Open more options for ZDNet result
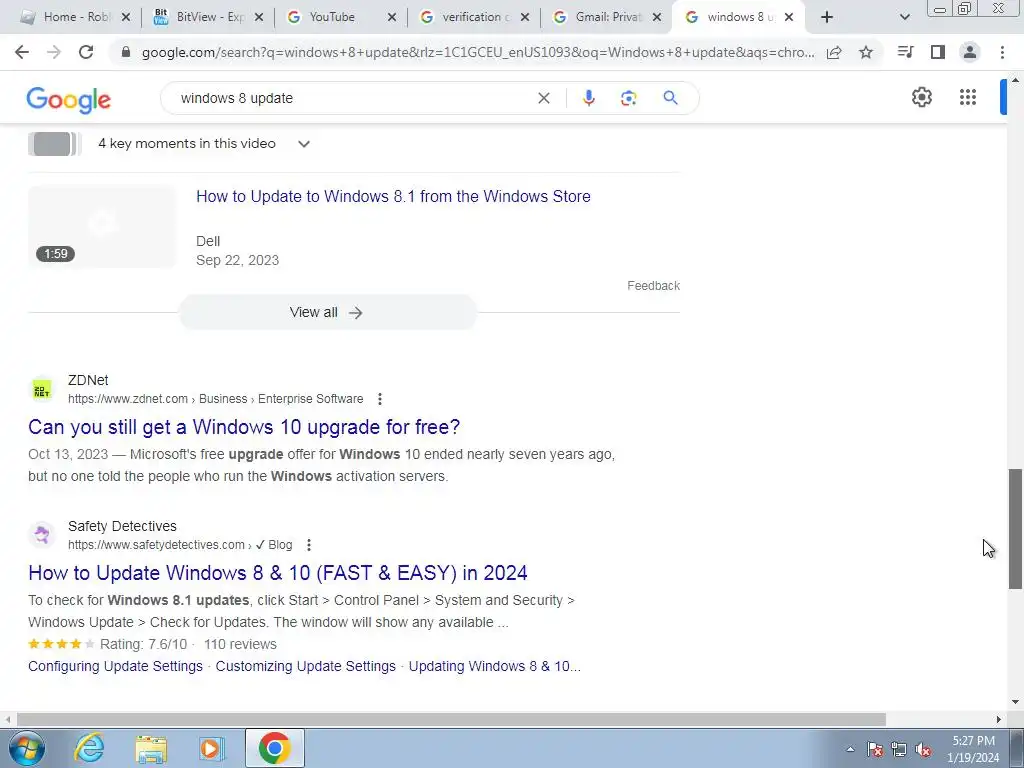Viewport: 1024px width, 768px height. tap(379, 399)
